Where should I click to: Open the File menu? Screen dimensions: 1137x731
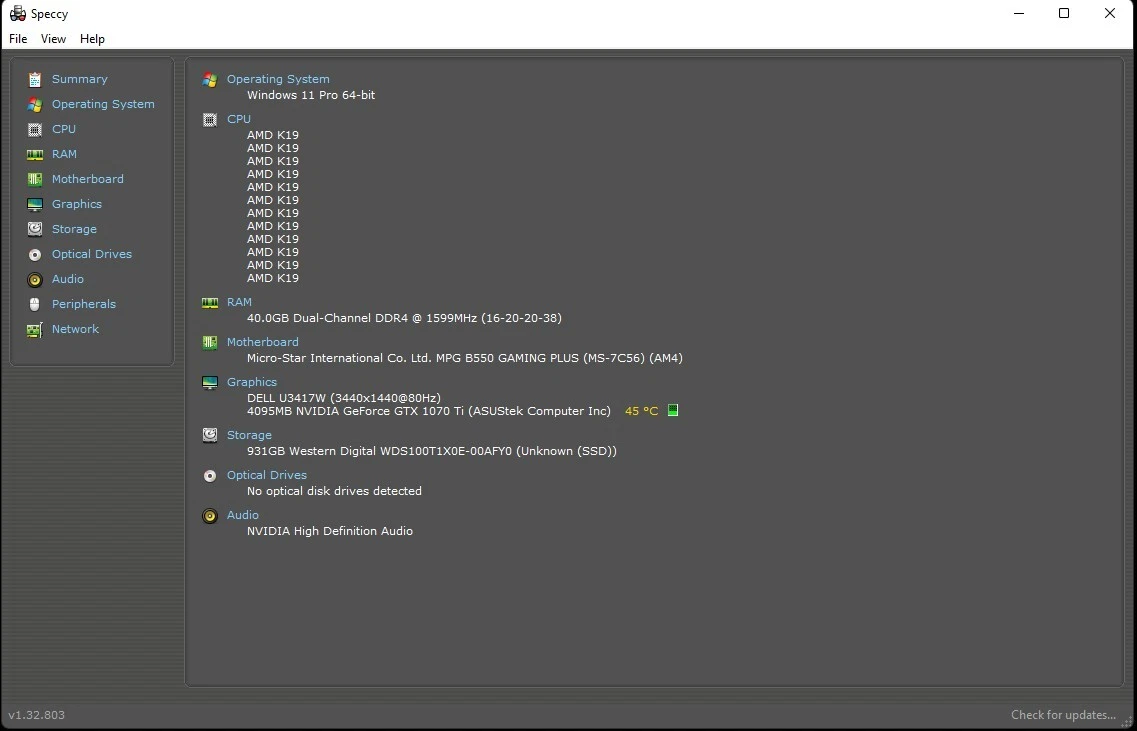pos(18,39)
